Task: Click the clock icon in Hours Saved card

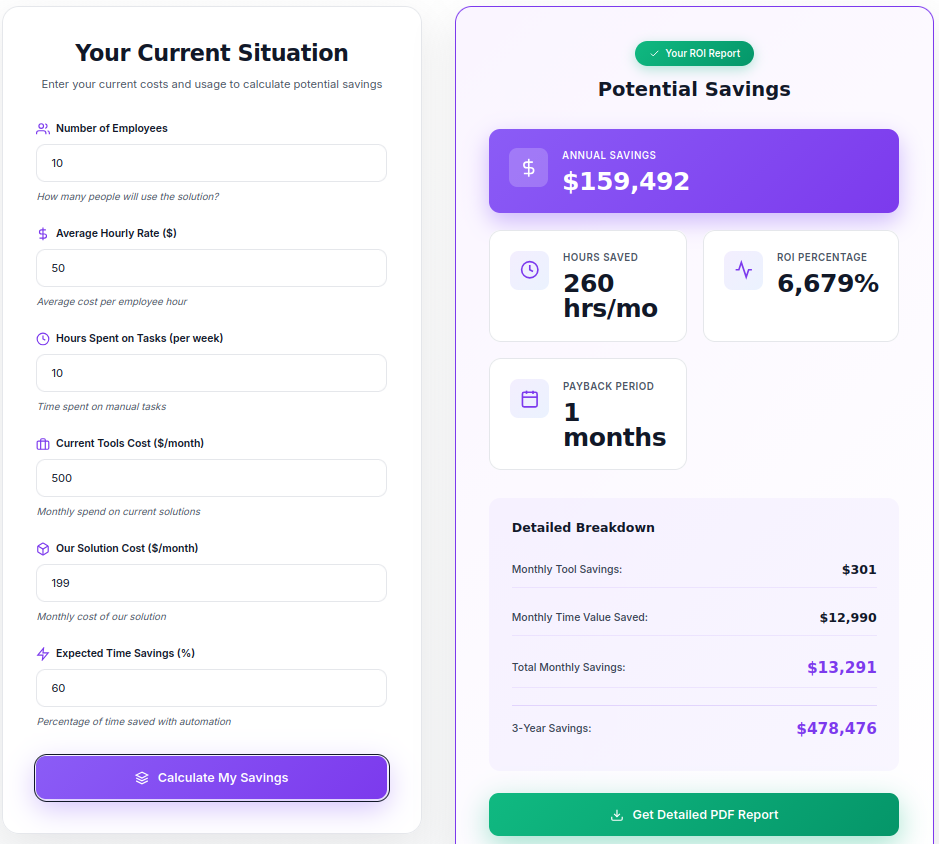Action: tap(529, 270)
